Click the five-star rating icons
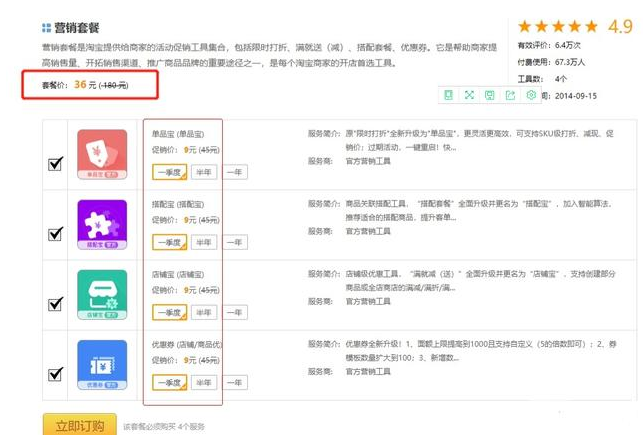This screenshot has width=643, height=445. coord(558,27)
